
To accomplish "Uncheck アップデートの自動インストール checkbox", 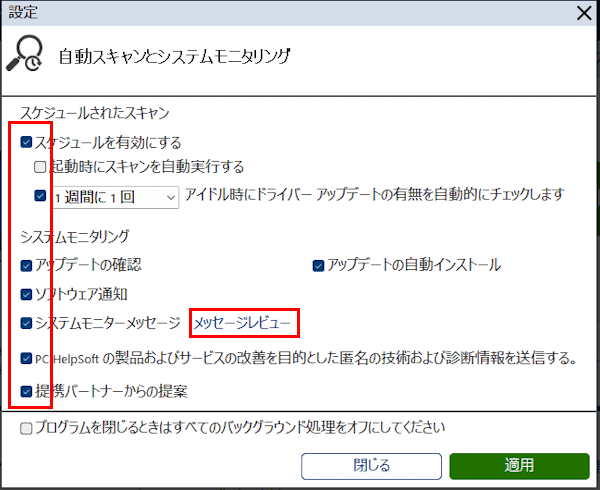I will (x=318, y=265).
